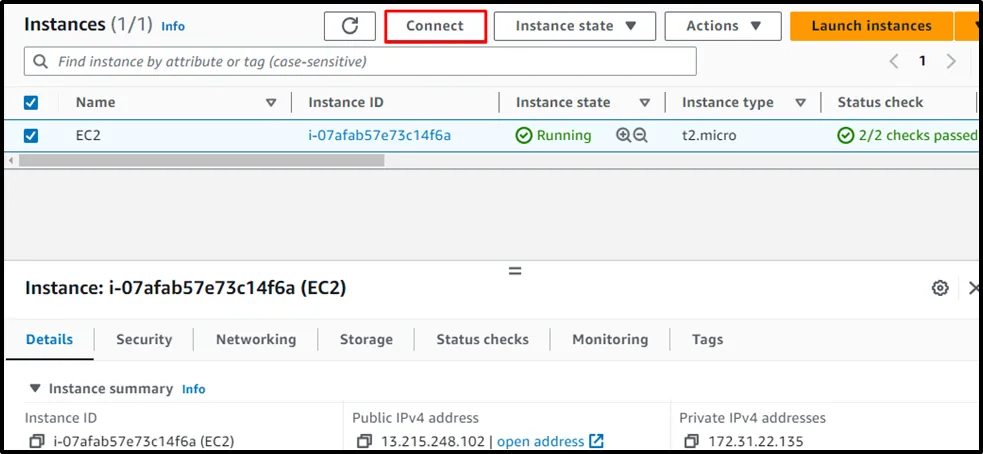Screen dimensions: 983x454
Task: Click the zoom-in magnifier beside Running
Action: coord(623,135)
